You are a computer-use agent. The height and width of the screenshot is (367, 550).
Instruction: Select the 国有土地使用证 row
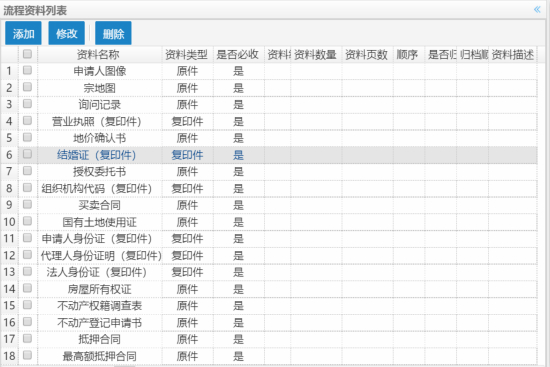pos(269,222)
